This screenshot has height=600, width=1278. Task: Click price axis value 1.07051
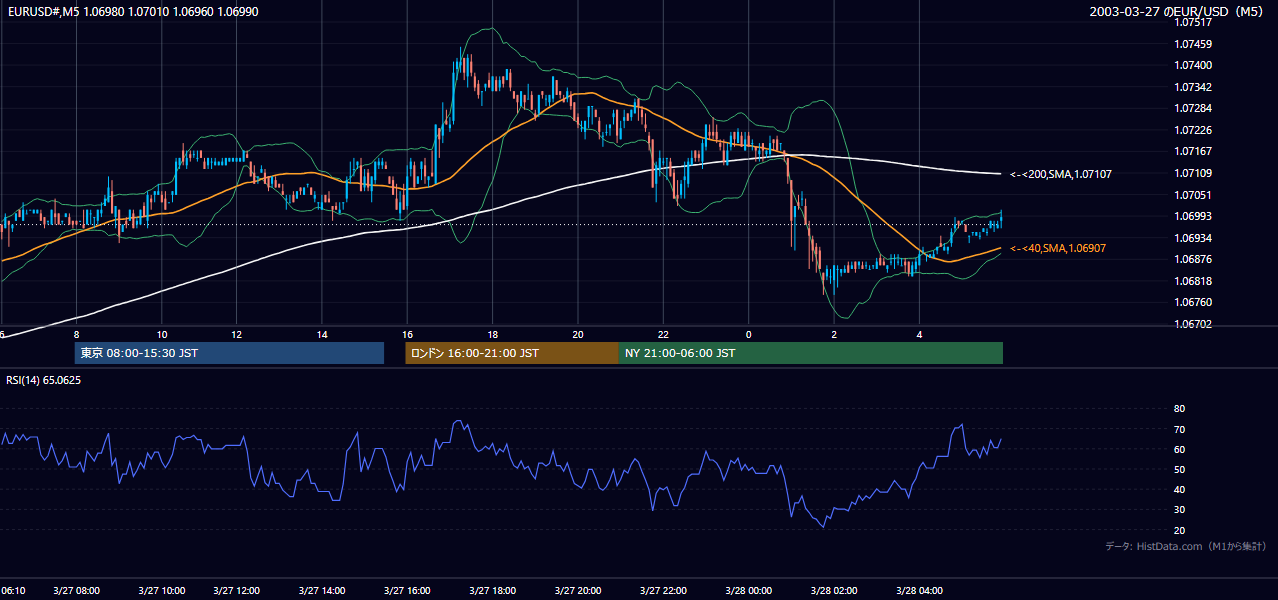[1193, 195]
